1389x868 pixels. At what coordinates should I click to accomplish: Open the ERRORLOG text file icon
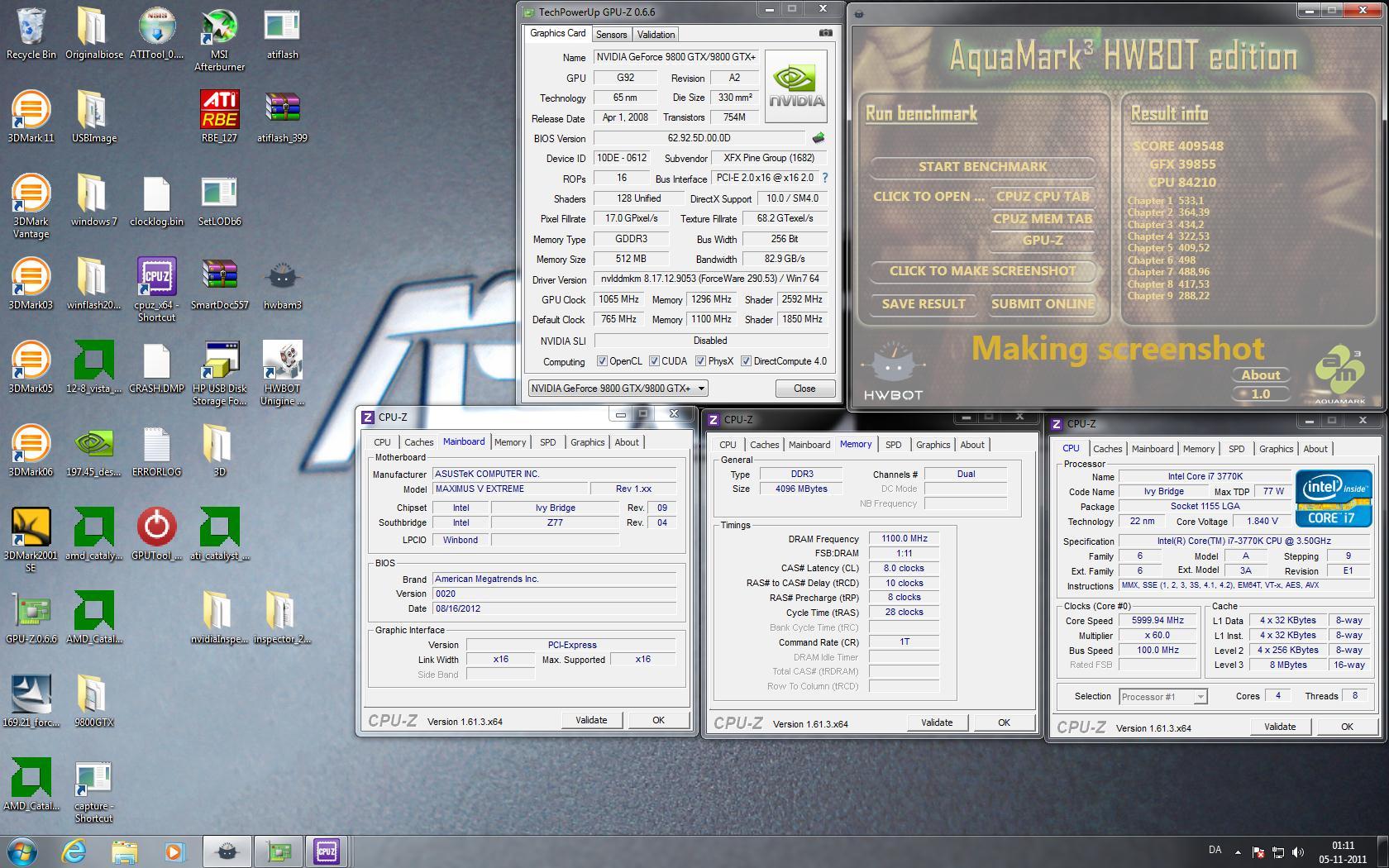(156, 451)
